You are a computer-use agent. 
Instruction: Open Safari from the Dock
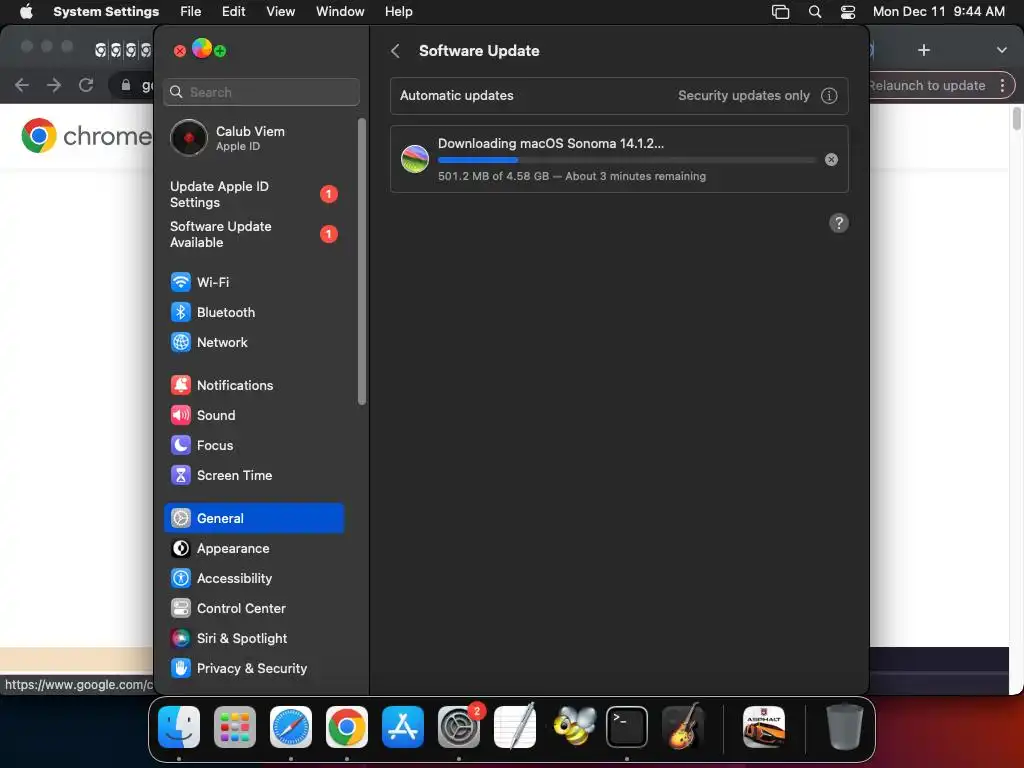coord(291,727)
